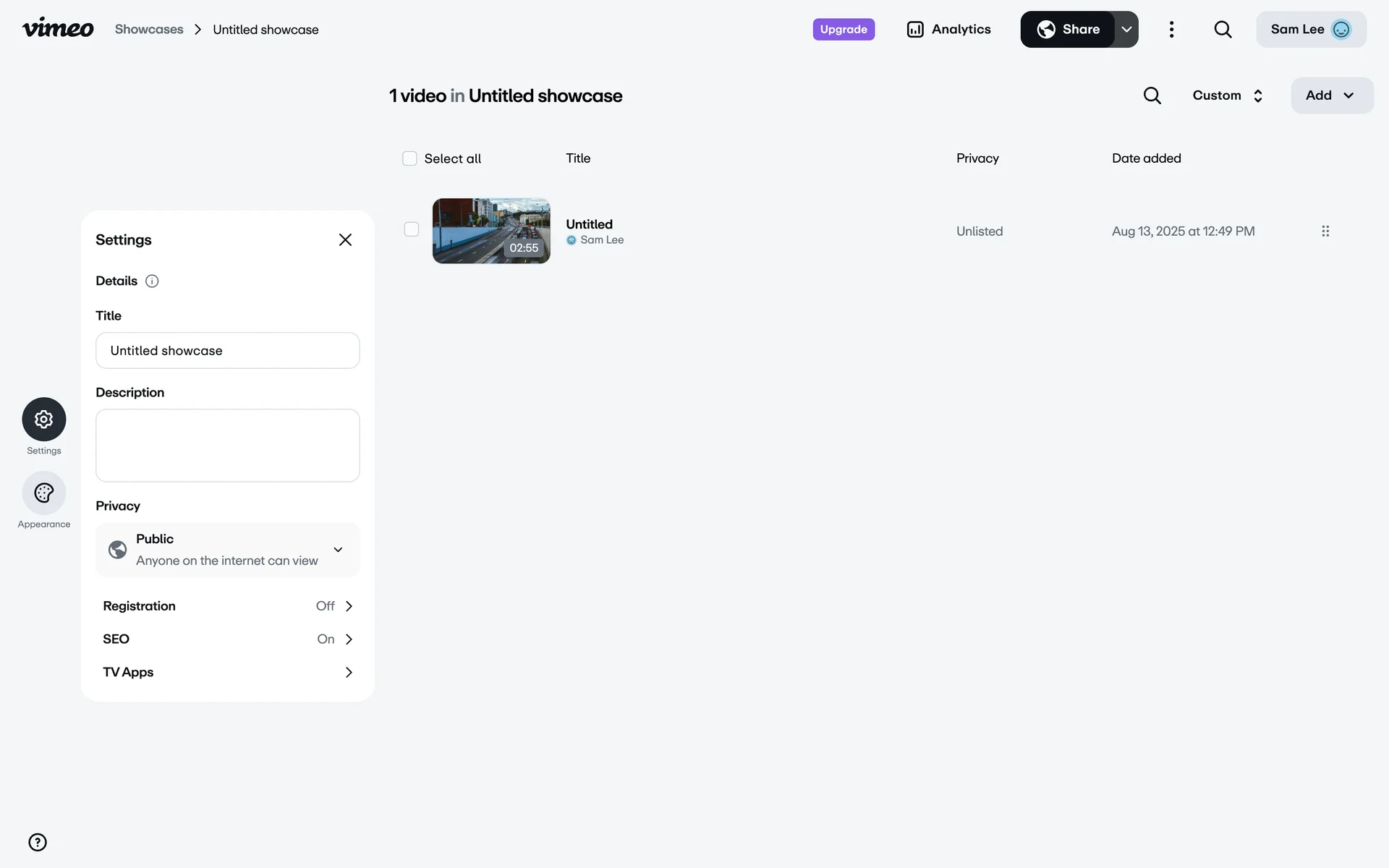1389x868 pixels.
Task: Click the Upgrade button
Action: pos(844,30)
